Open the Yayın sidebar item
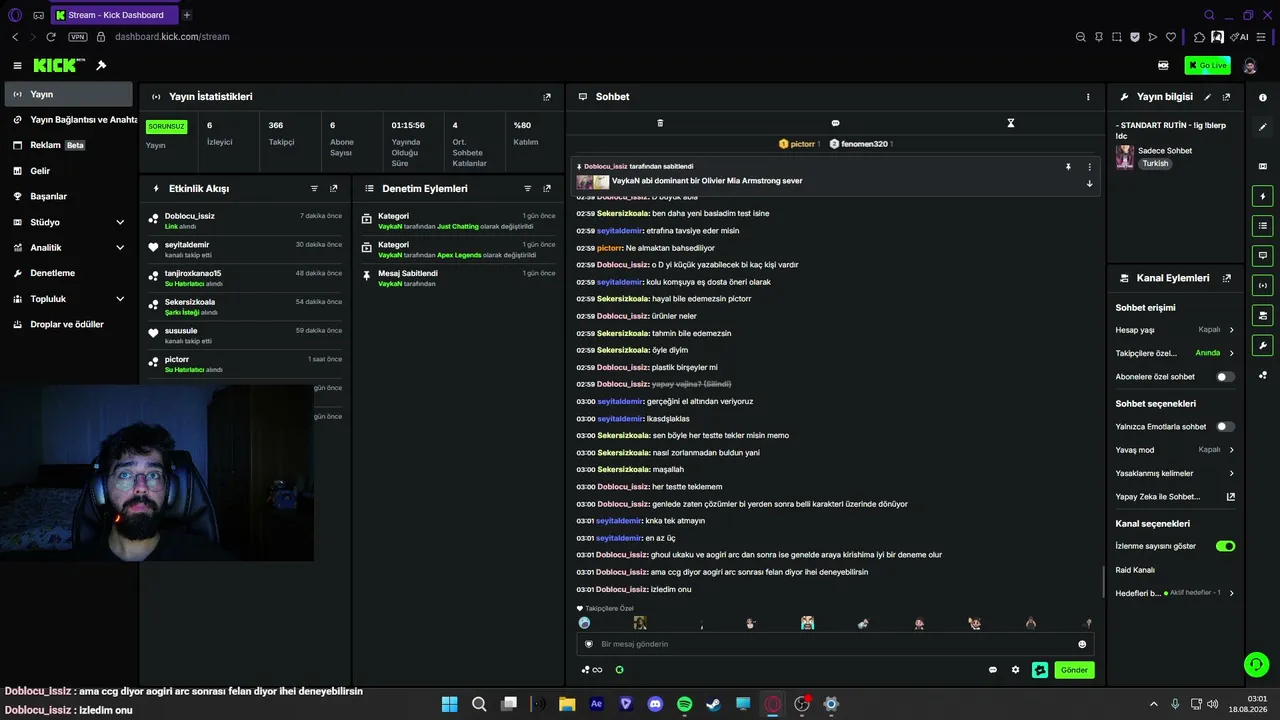The width and height of the screenshot is (1280, 720). pos(68,94)
